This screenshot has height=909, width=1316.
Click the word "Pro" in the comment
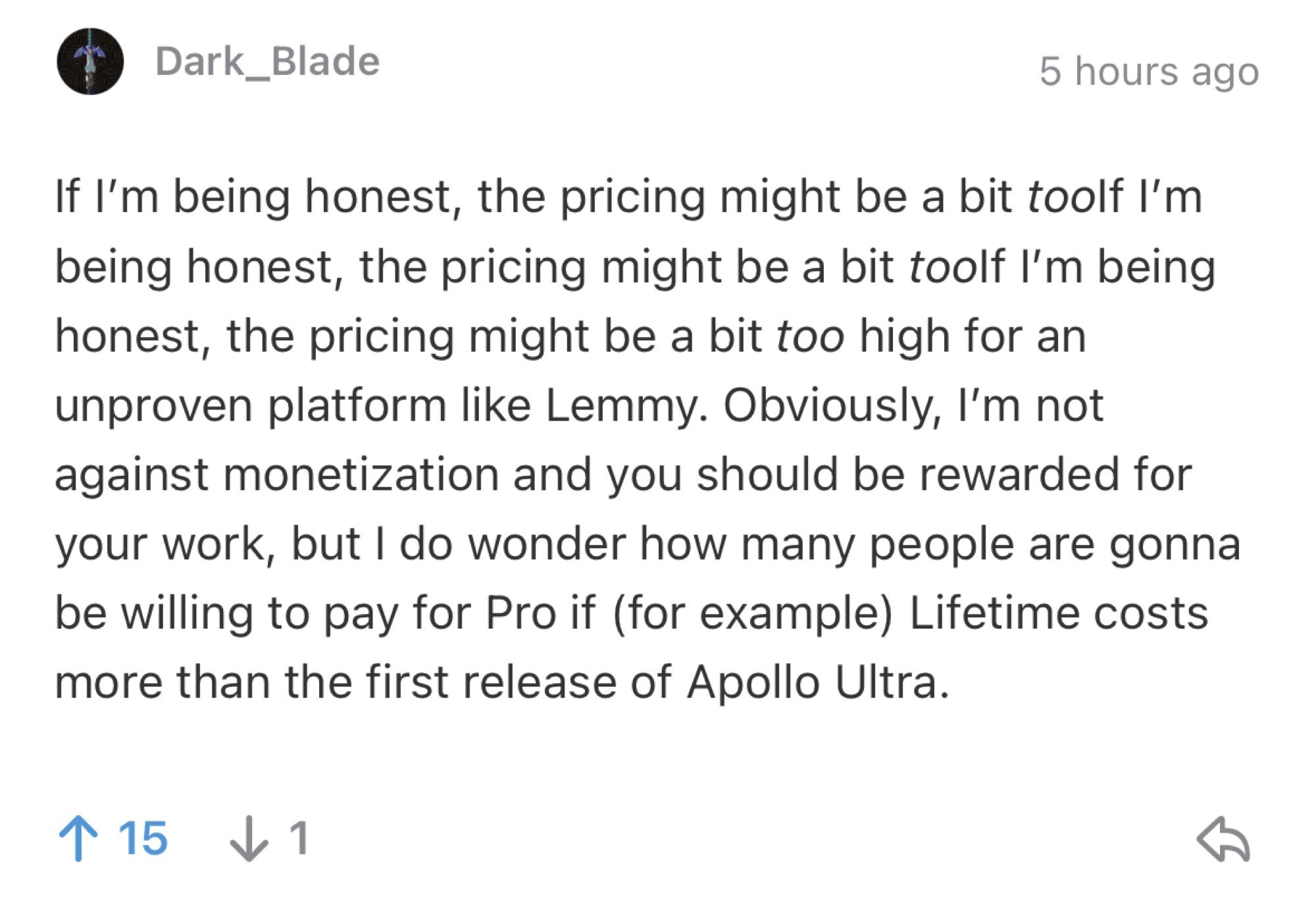[x=521, y=613]
